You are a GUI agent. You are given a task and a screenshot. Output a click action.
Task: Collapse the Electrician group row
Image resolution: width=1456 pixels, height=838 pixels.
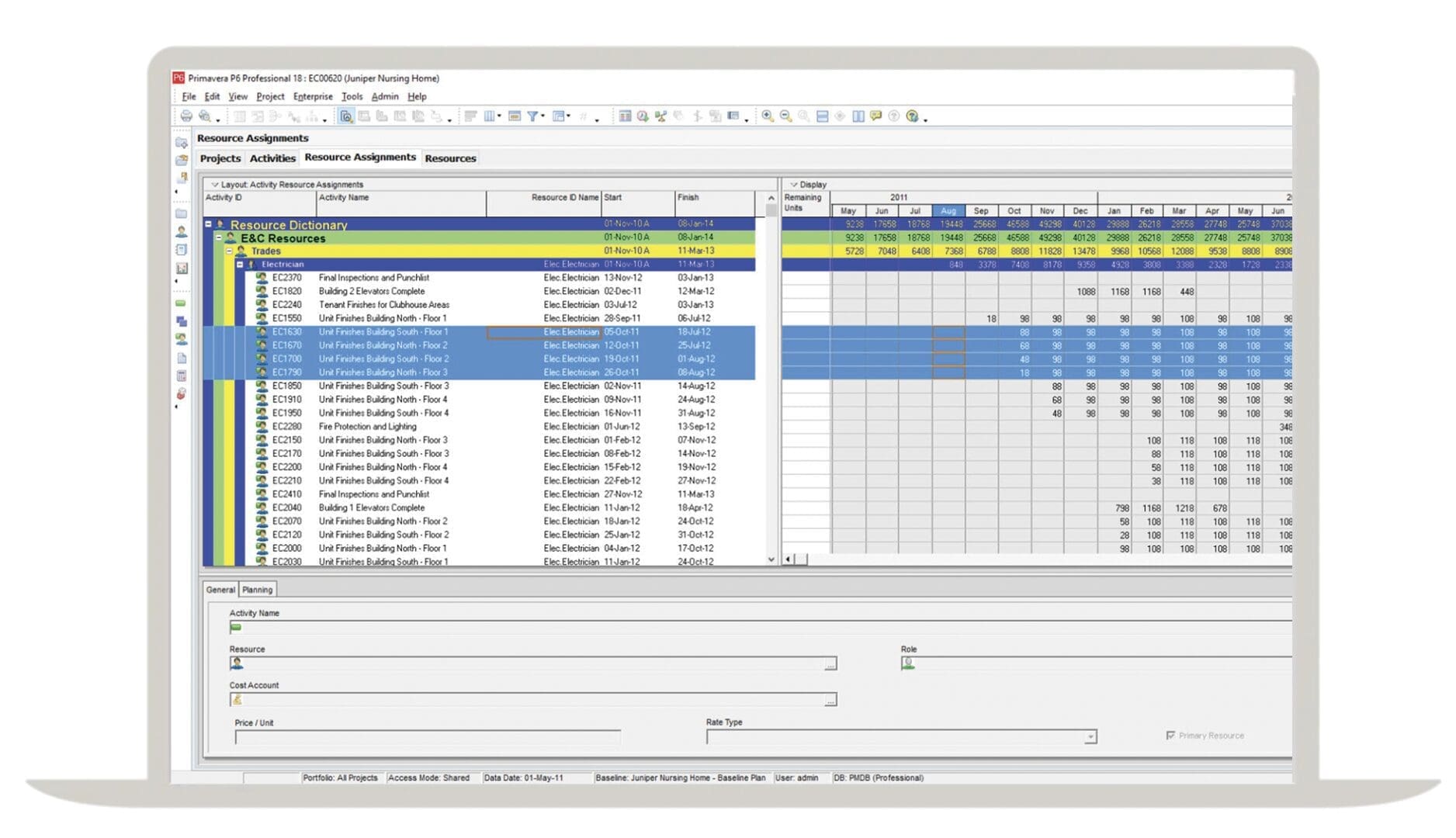(240, 265)
